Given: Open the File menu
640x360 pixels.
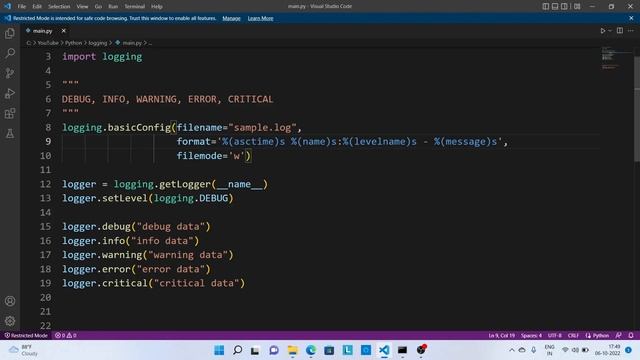Looking at the screenshot, I should click(x=22, y=7).
